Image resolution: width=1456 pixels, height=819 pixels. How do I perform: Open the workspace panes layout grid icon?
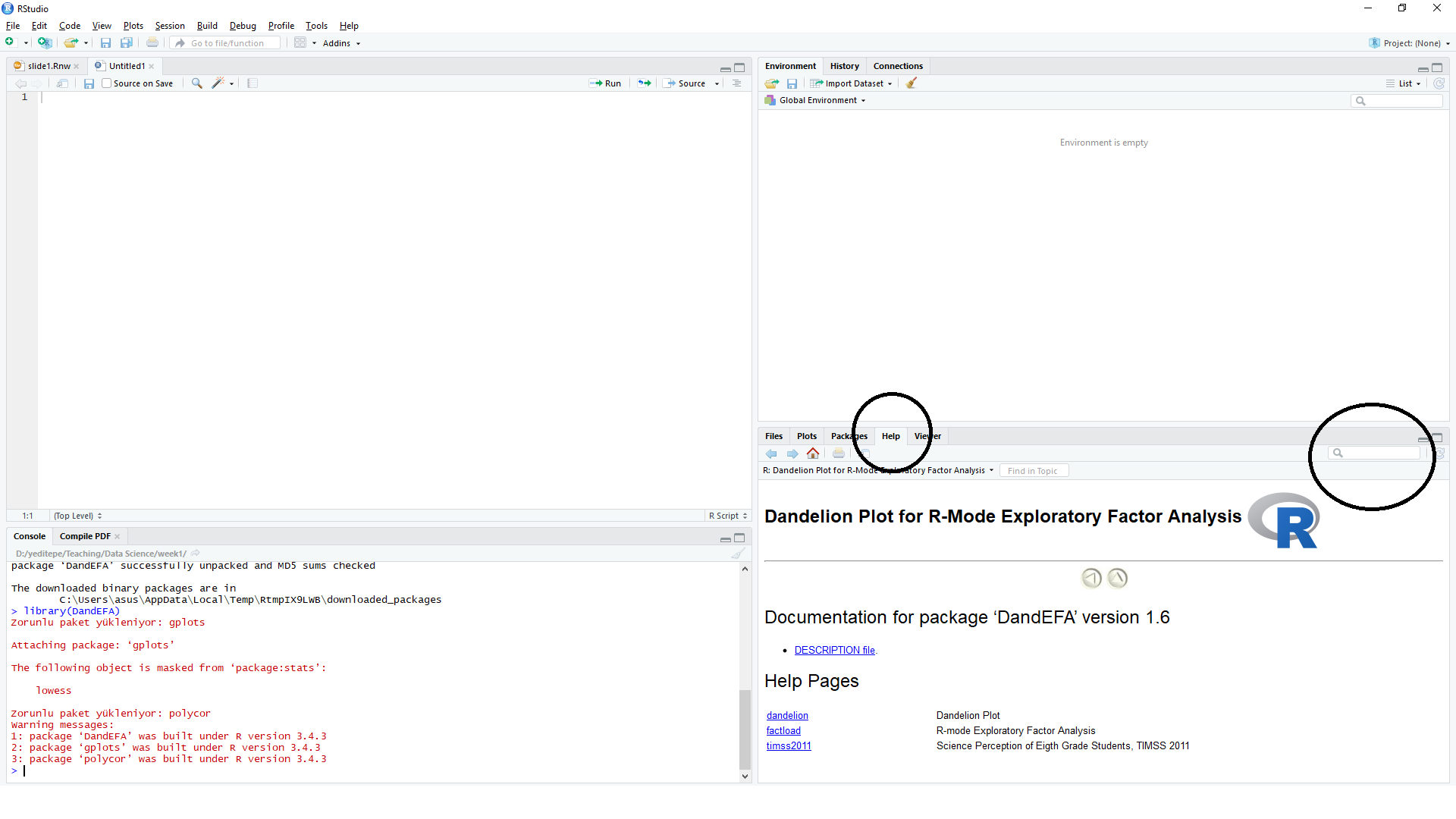[x=300, y=42]
